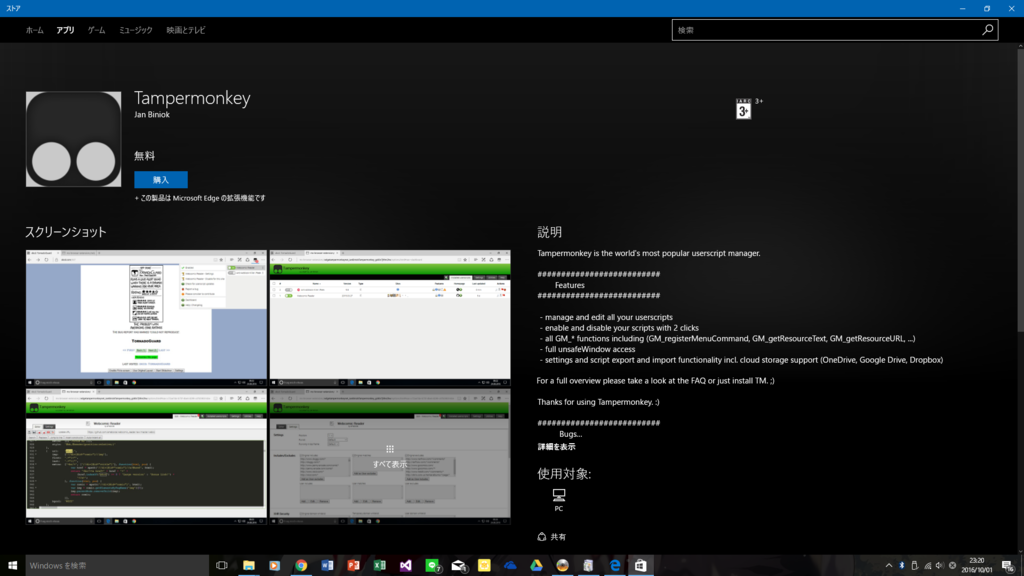This screenshot has height=576, width=1024.
Task: Go to the ホーム tab
Action: (x=35, y=30)
